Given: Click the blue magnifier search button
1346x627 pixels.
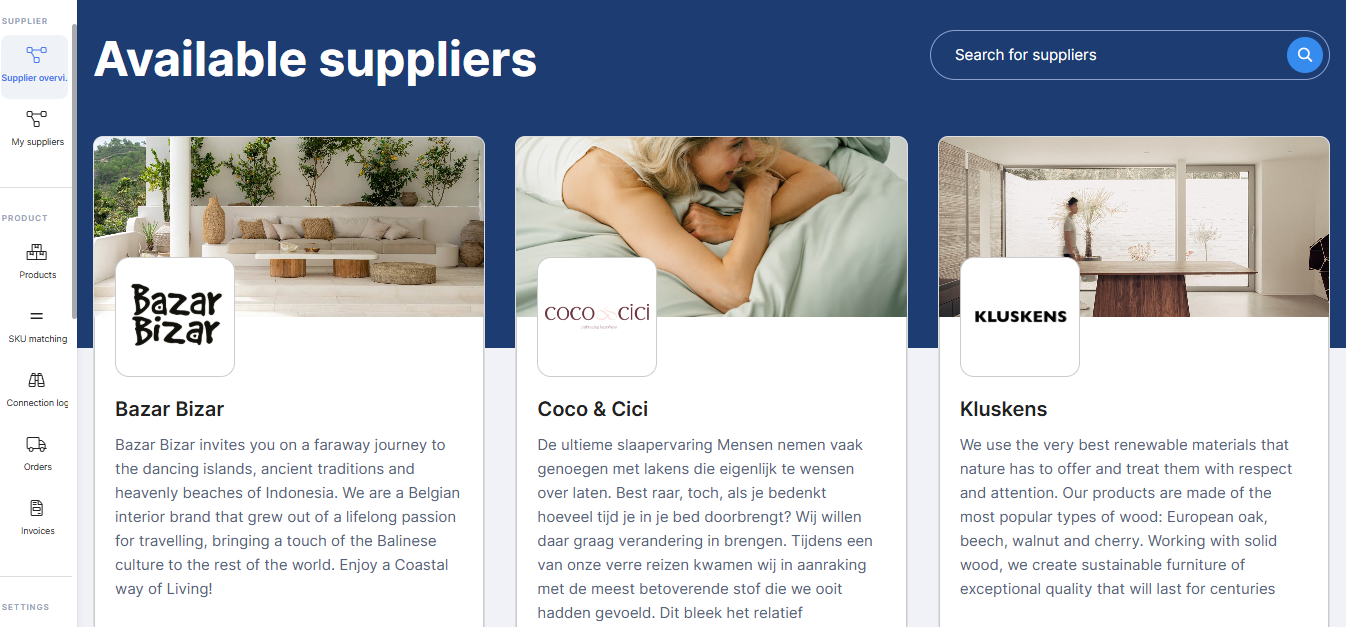Looking at the screenshot, I should pyautogui.click(x=1305, y=55).
